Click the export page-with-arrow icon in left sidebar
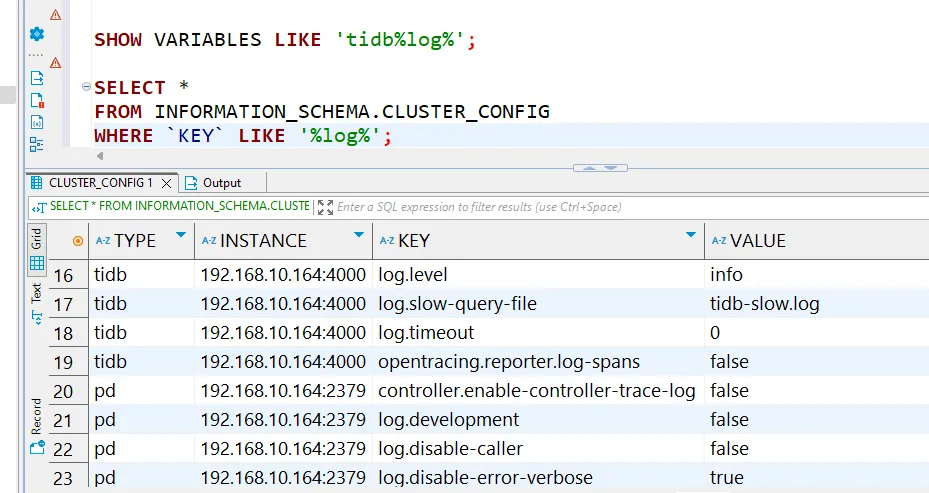 tap(37, 78)
